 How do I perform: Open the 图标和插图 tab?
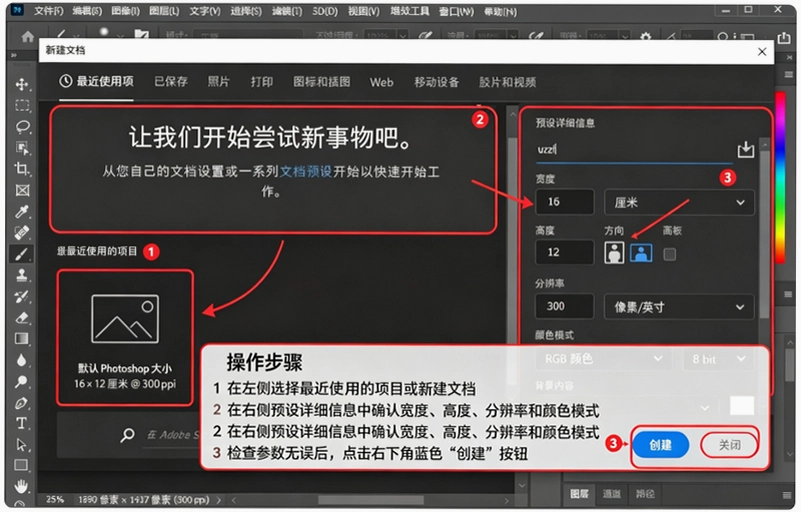[321, 82]
